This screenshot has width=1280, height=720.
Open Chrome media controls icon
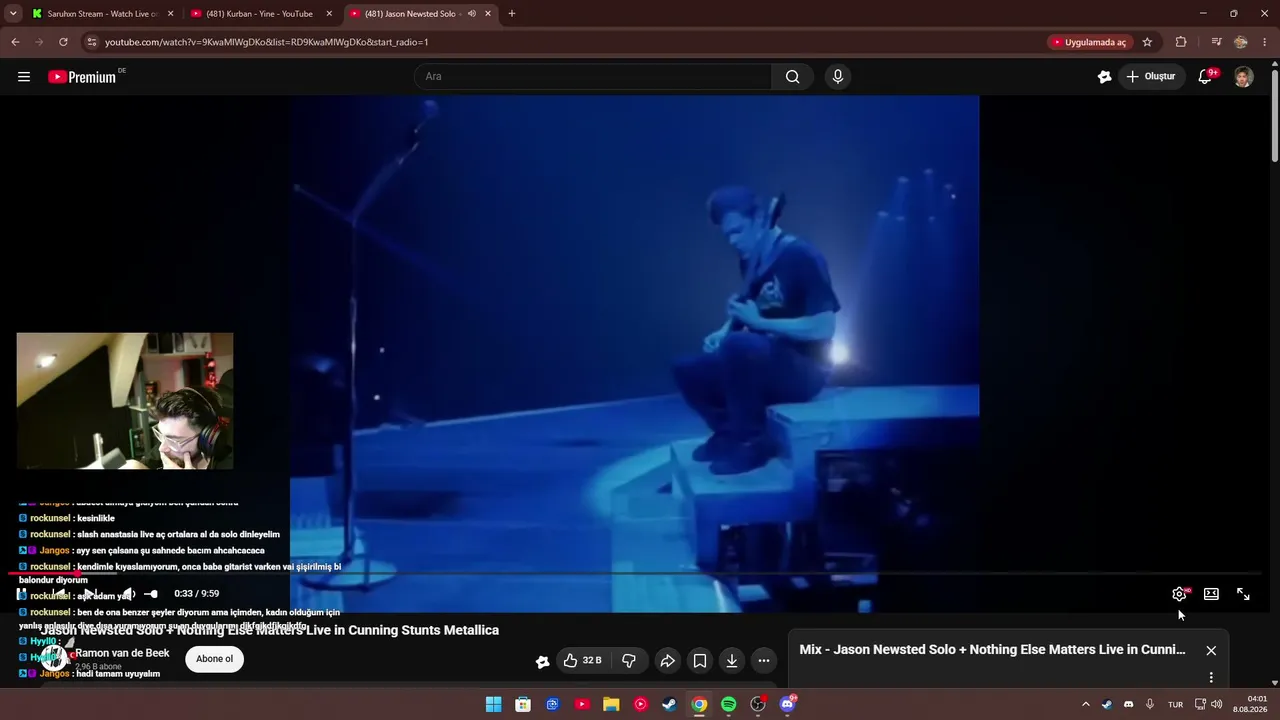1216,42
